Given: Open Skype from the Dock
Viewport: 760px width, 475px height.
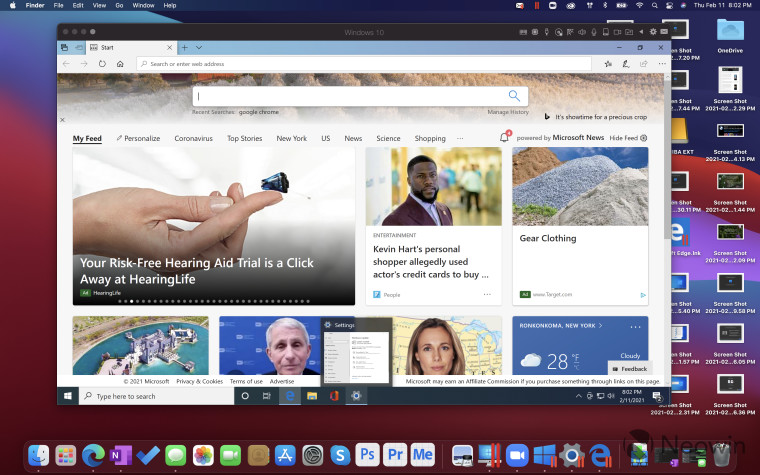Looking at the screenshot, I should tap(340, 455).
